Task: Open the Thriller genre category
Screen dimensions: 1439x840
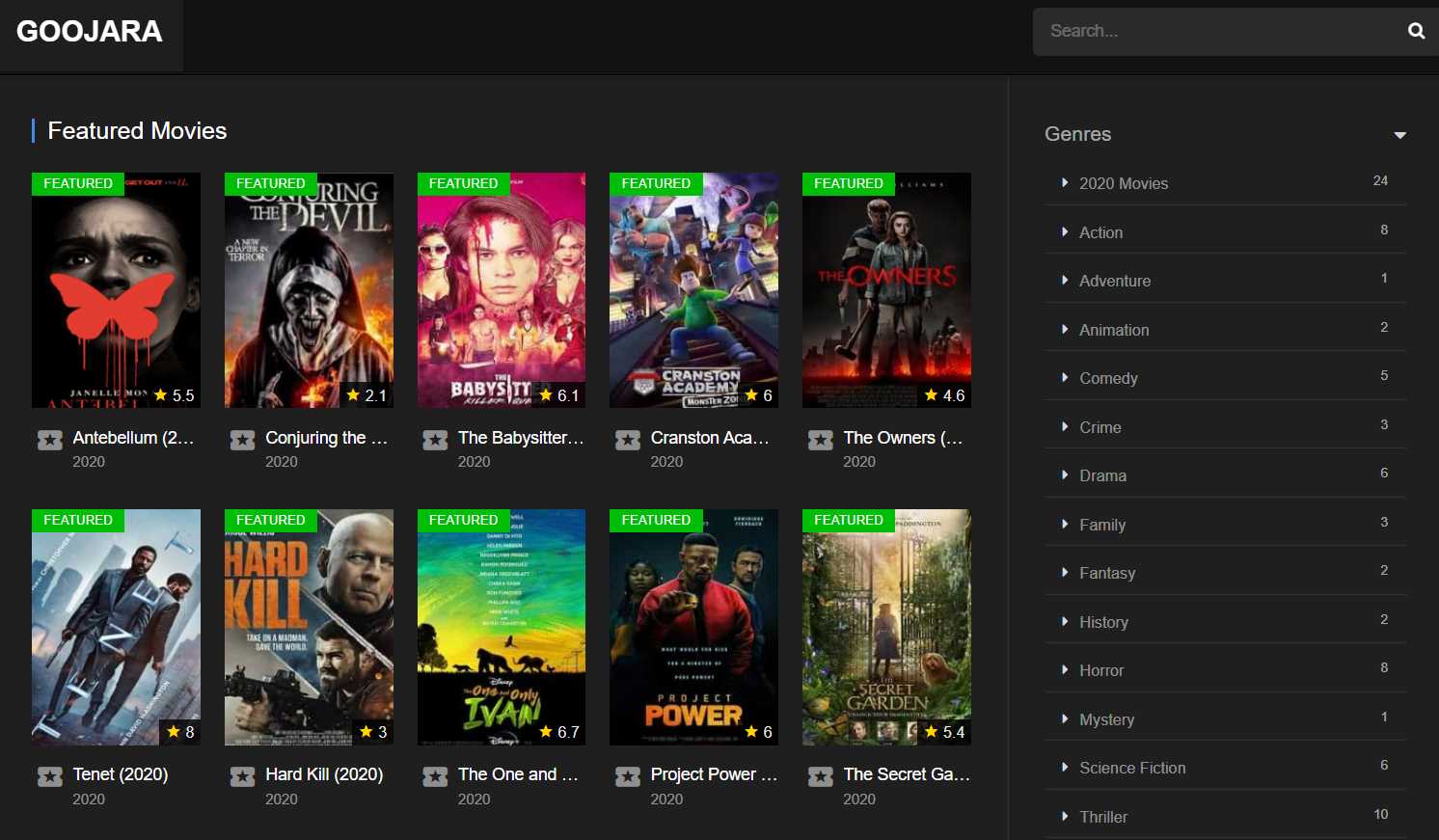Action: tap(1103, 817)
